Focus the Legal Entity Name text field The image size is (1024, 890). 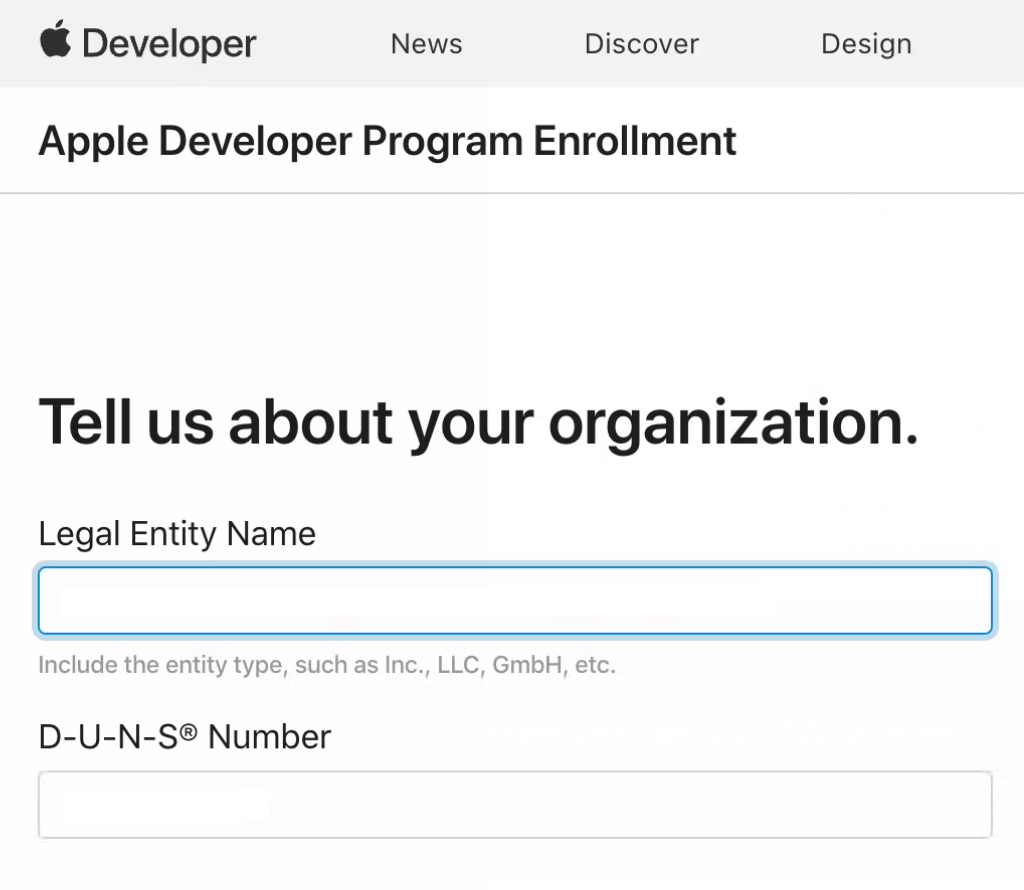(x=515, y=601)
